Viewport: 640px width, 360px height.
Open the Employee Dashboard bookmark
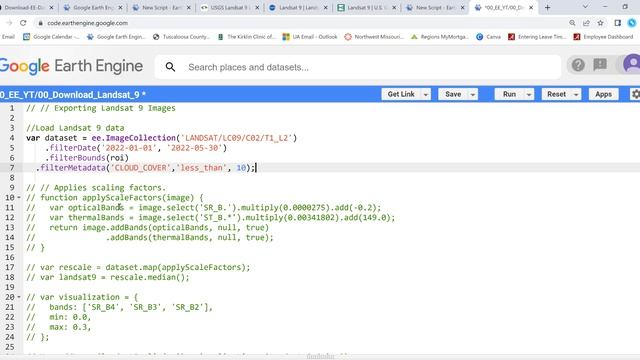click(603, 37)
